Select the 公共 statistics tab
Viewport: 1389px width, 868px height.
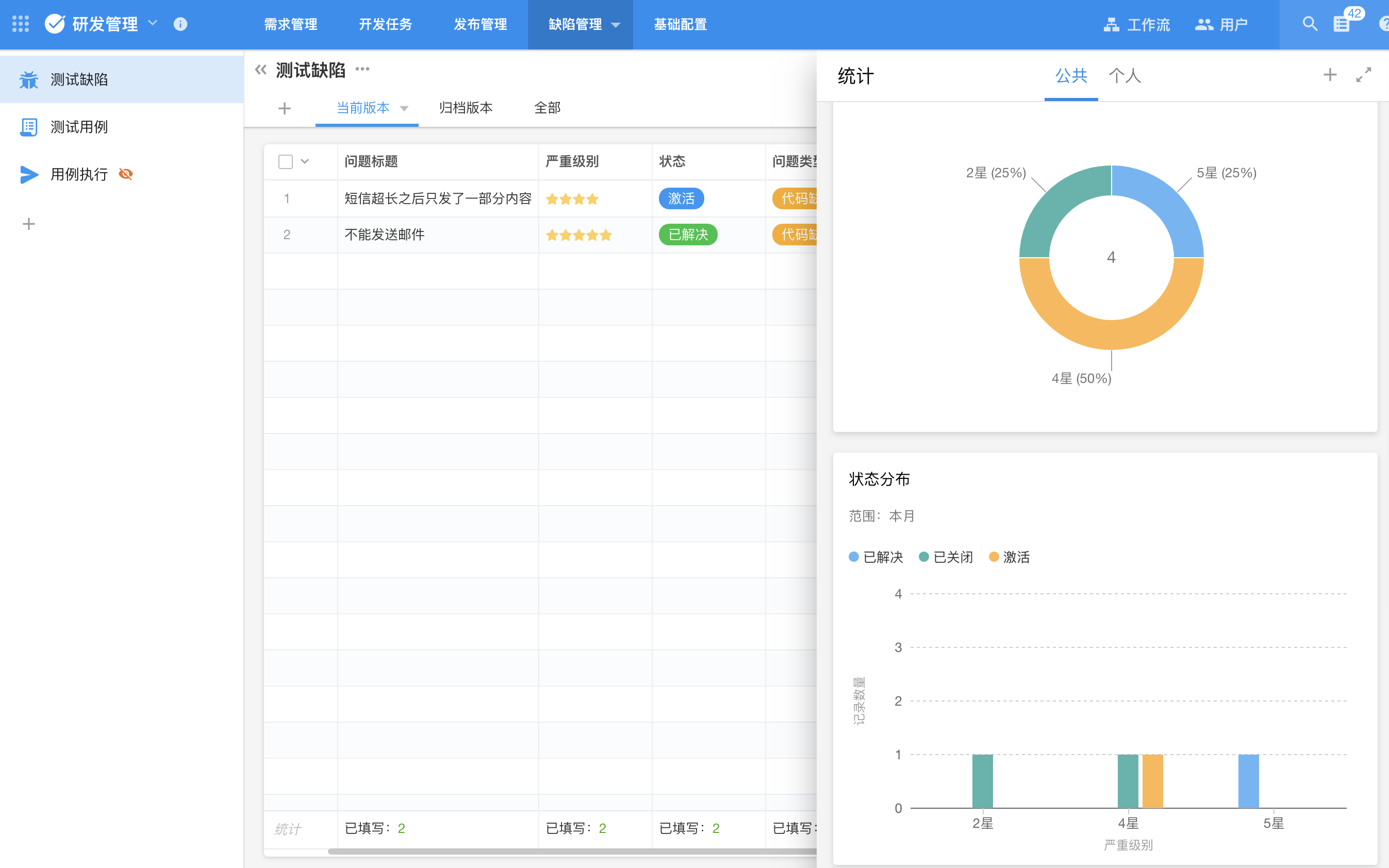[1071, 75]
